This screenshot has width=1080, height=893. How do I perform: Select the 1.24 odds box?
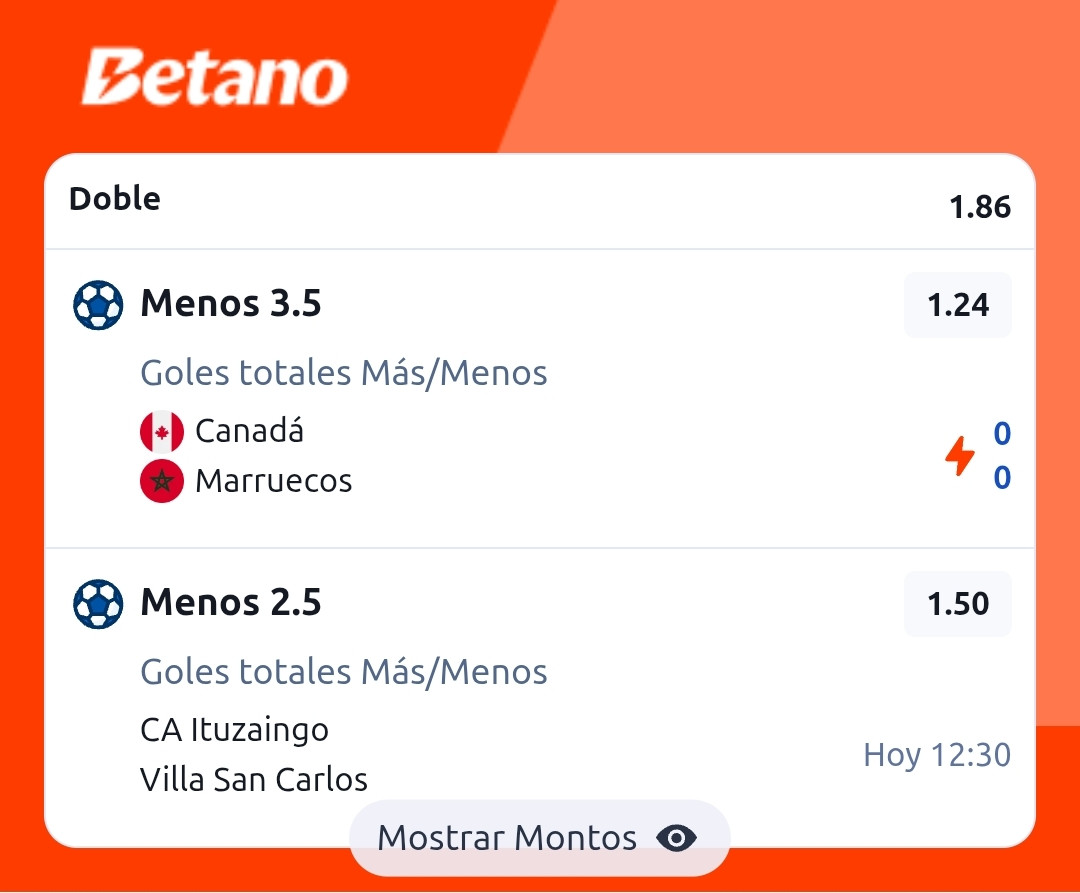(958, 304)
